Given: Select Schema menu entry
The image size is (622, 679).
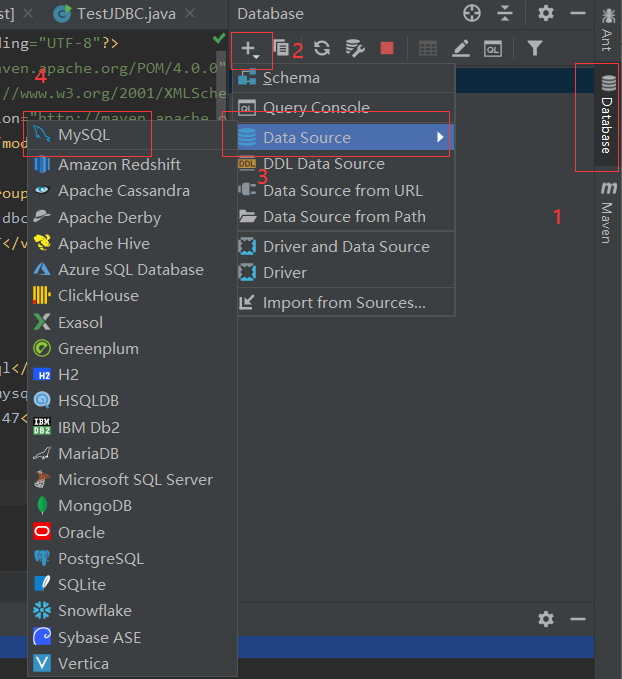Looking at the screenshot, I should point(346,78).
